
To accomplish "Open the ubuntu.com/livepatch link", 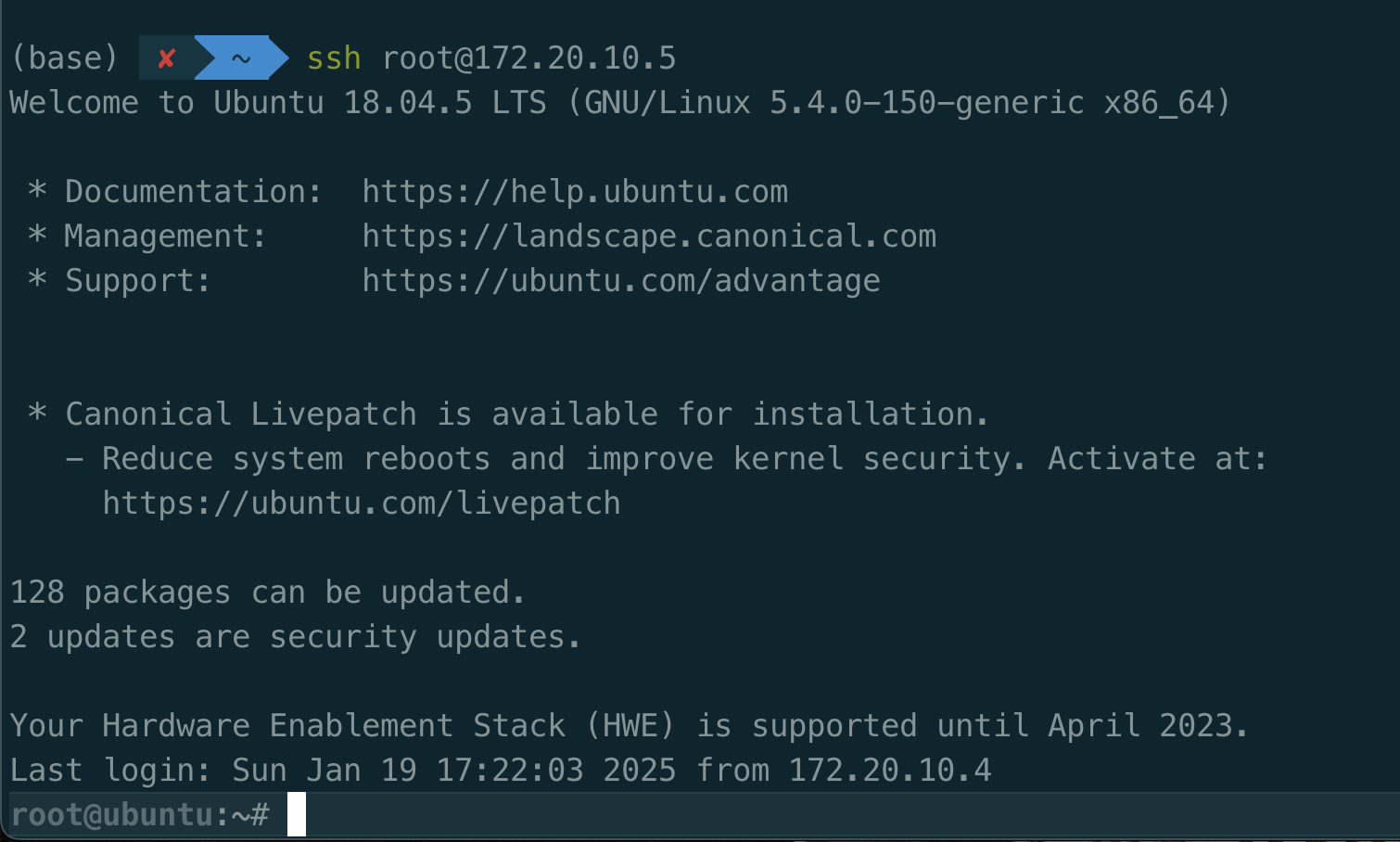I will (x=362, y=504).
